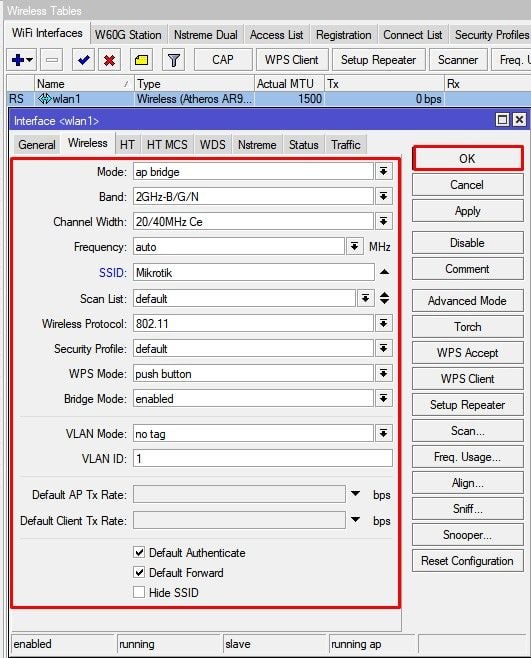Screen dimensions: 531x658
Task: Click the minus remove icon in toolbar
Action: click(x=52, y=60)
